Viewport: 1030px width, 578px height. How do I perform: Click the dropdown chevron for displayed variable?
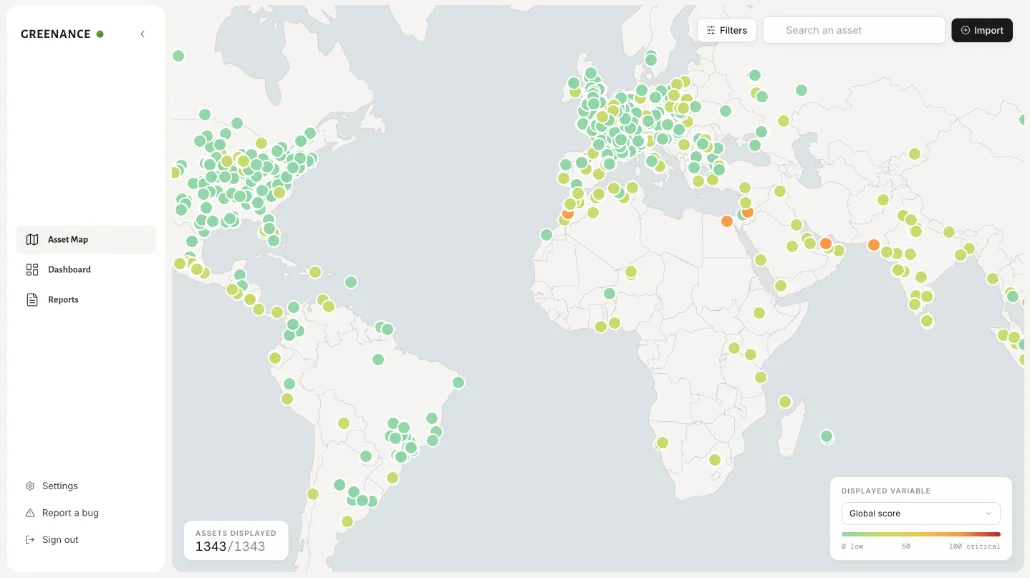[x=988, y=514]
